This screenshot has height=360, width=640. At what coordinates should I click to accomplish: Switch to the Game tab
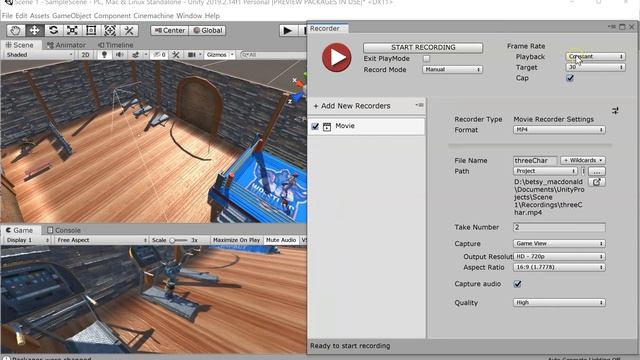coord(19,230)
